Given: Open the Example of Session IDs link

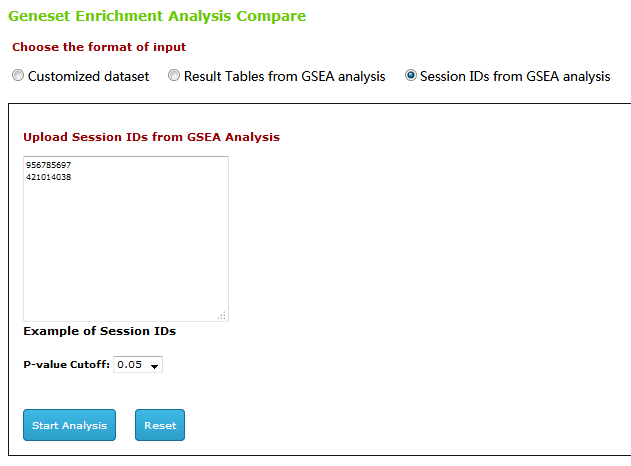Looking at the screenshot, I should [x=99, y=331].
